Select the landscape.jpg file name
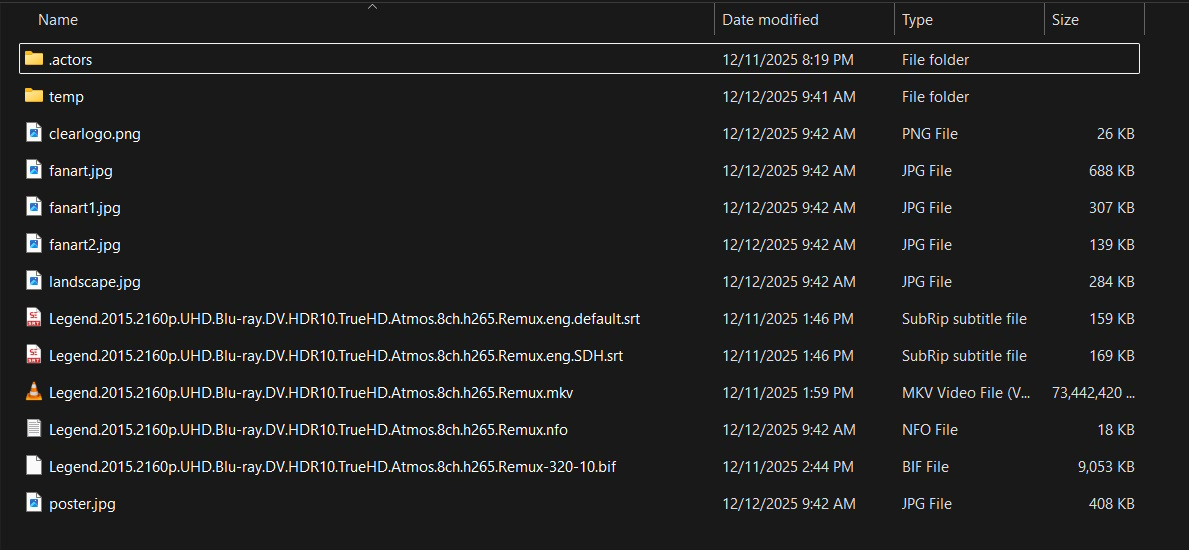1189x550 pixels. point(95,282)
